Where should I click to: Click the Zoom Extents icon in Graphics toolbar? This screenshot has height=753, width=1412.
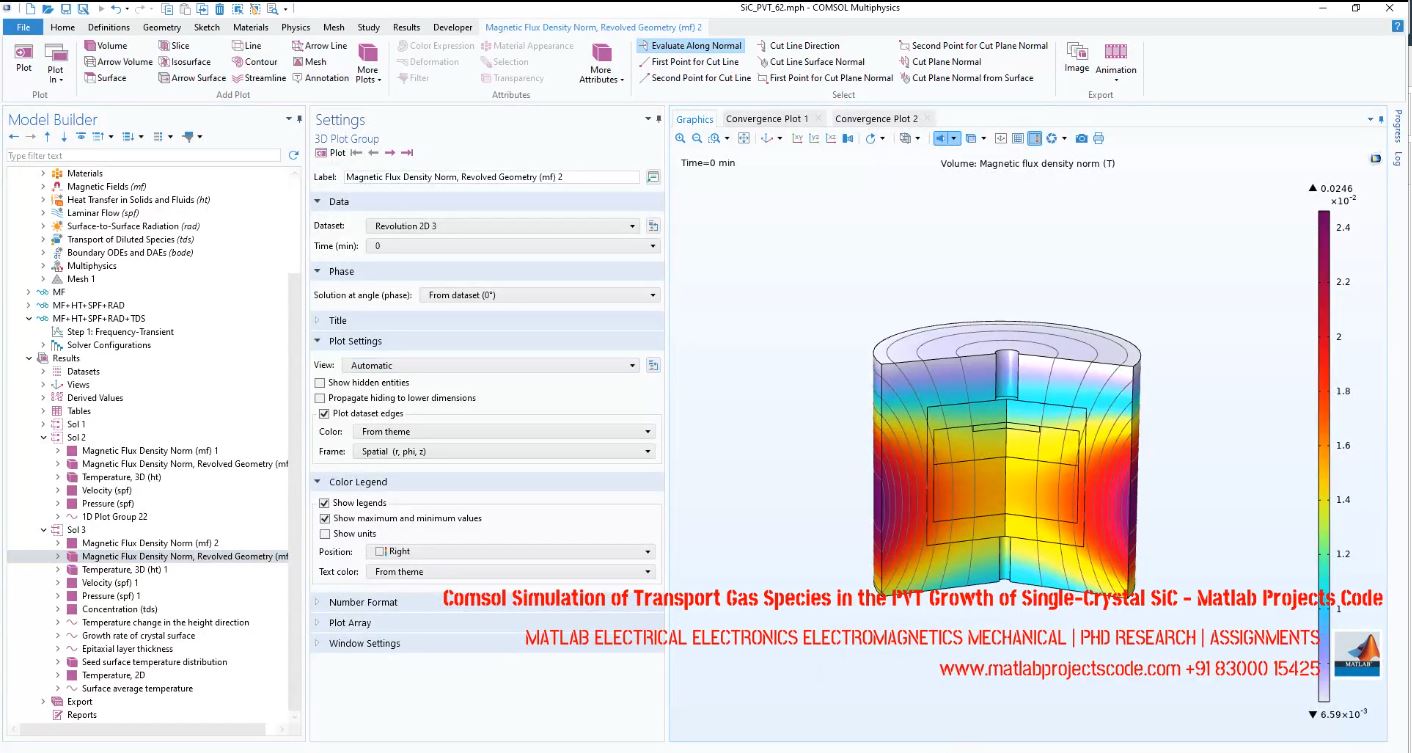tap(744, 138)
